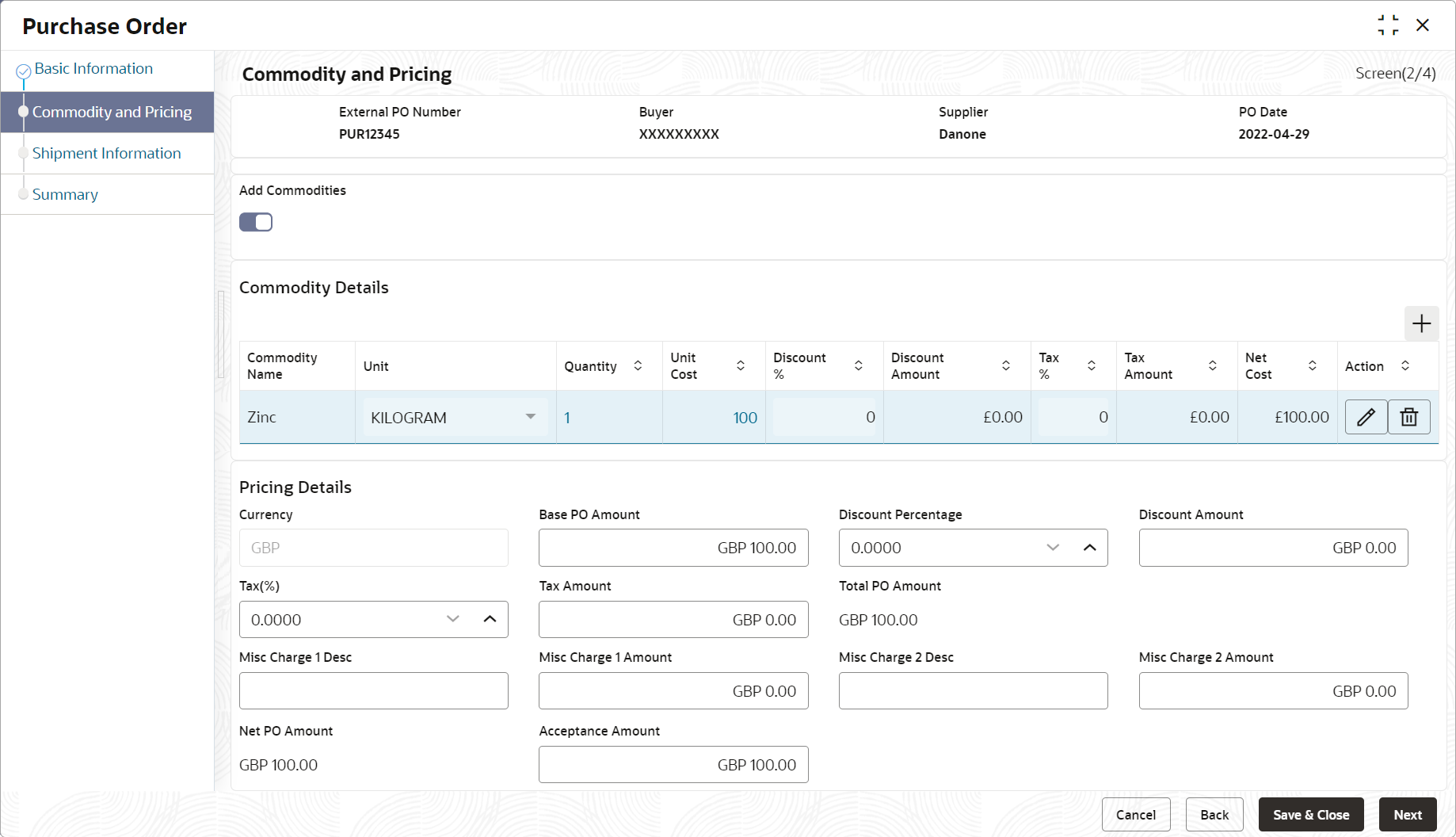The height and width of the screenshot is (837, 1456).
Task: Open the Summary step in sidebar
Action: [65, 194]
